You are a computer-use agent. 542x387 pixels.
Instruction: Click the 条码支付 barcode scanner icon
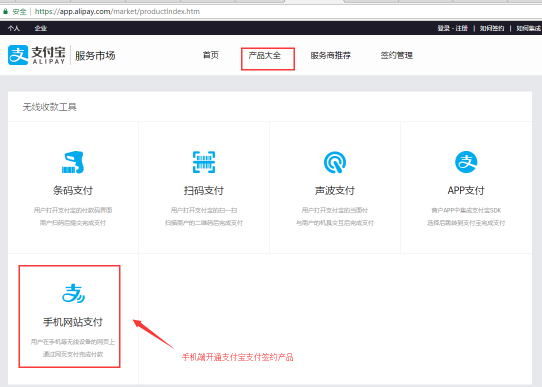pyautogui.click(x=73, y=162)
